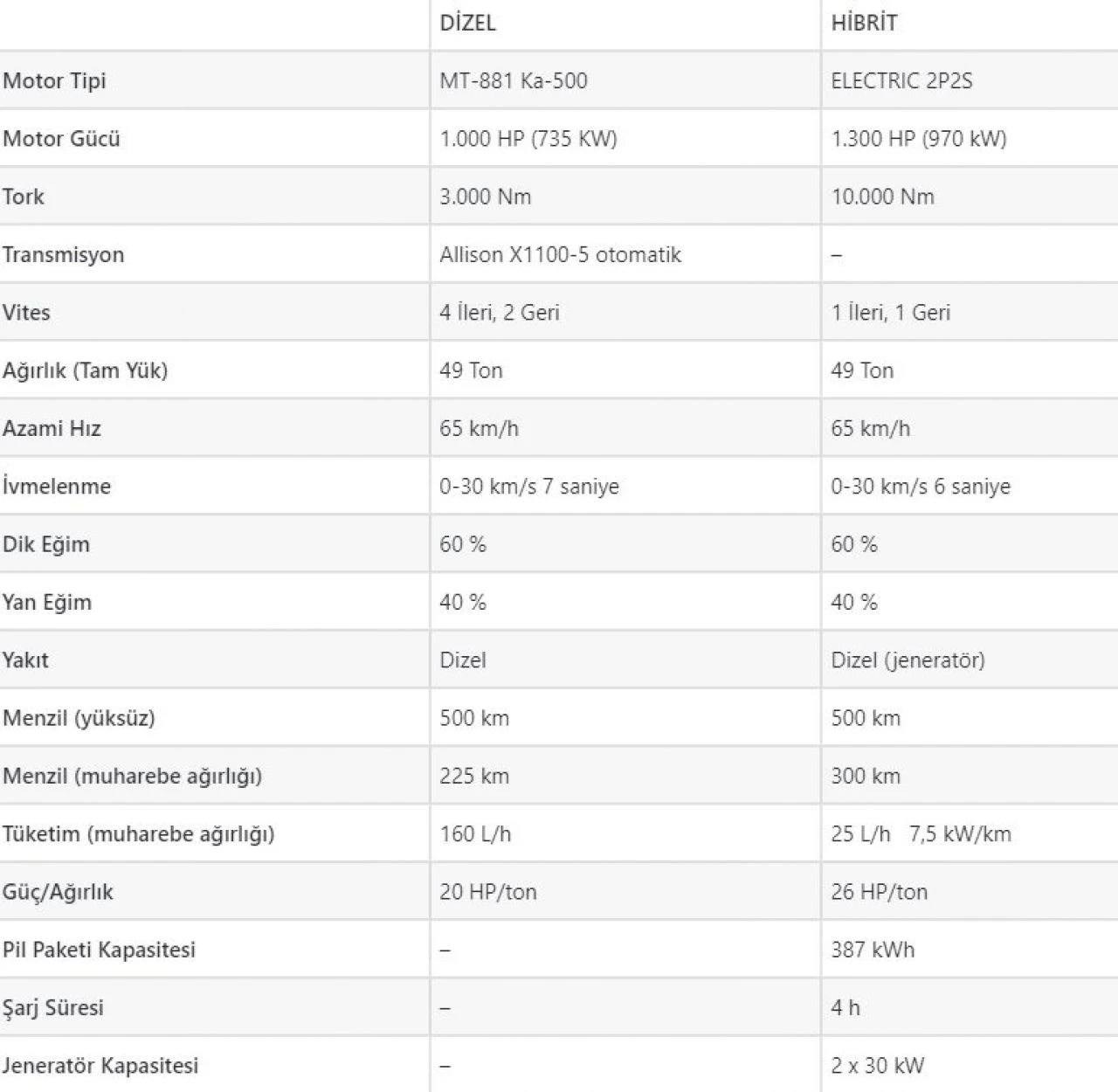The image size is (1118, 1092).
Task: Click the 1.300 HP (970 kW) value
Action: click(918, 138)
